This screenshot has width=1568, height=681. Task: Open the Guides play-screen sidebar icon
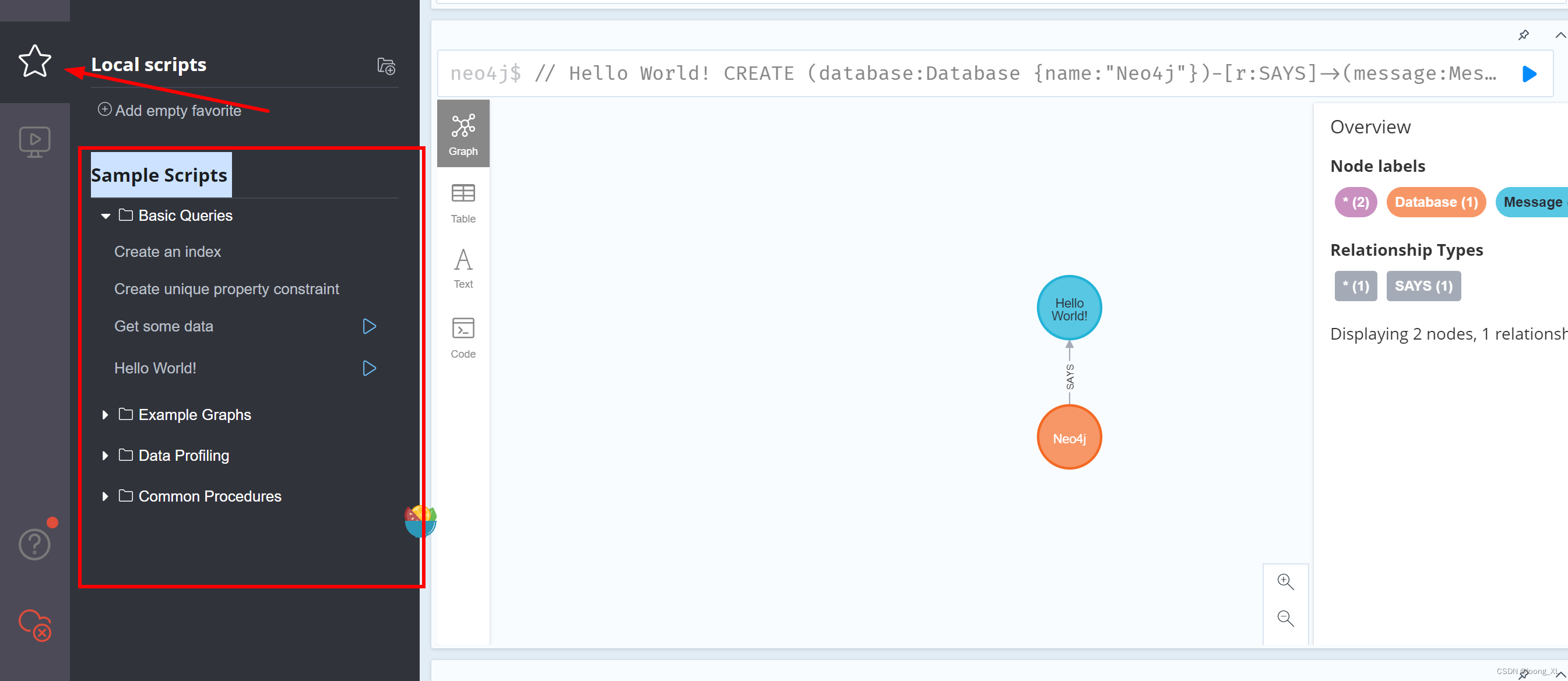[35, 142]
